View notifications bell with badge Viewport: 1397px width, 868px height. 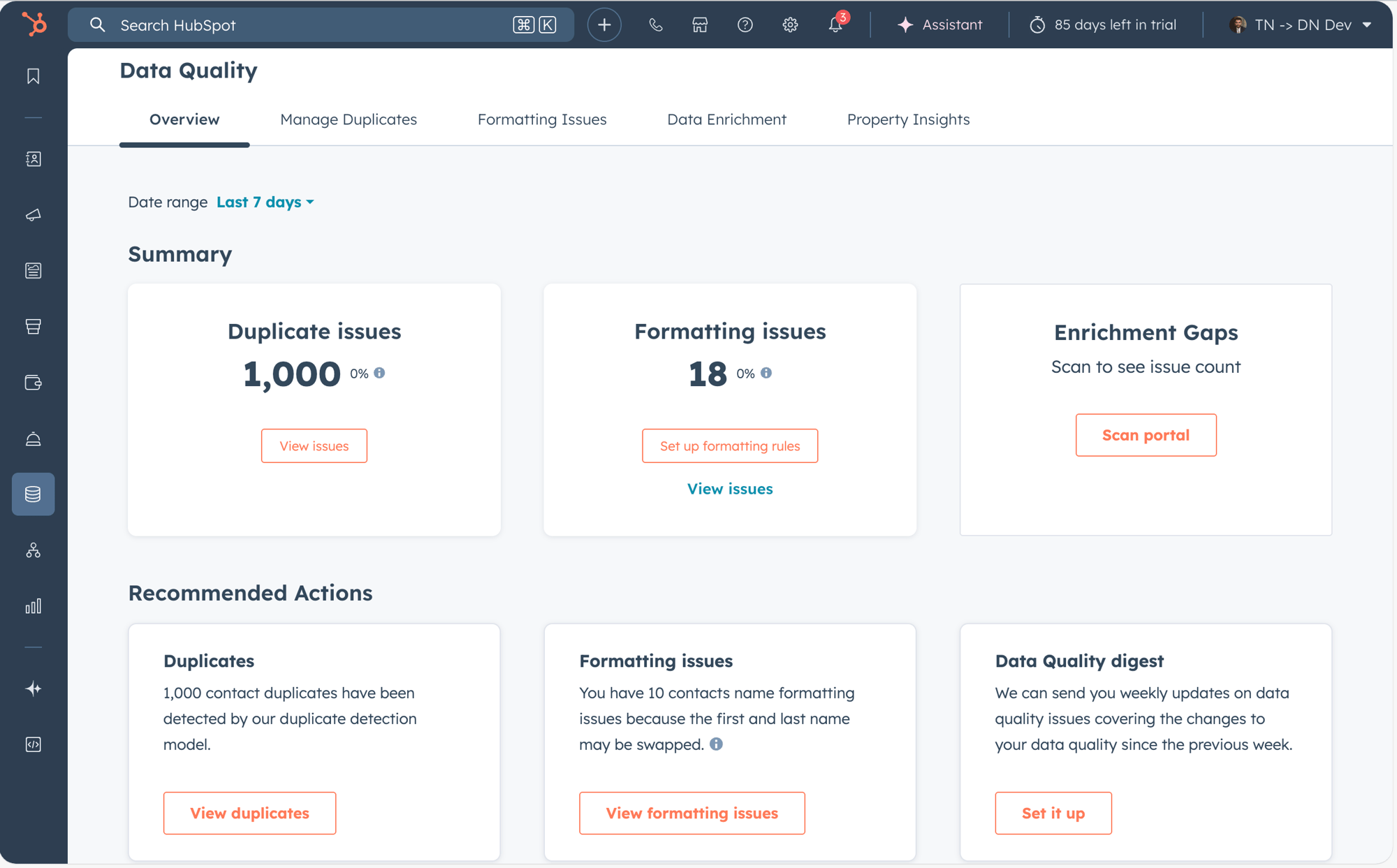[x=834, y=26]
